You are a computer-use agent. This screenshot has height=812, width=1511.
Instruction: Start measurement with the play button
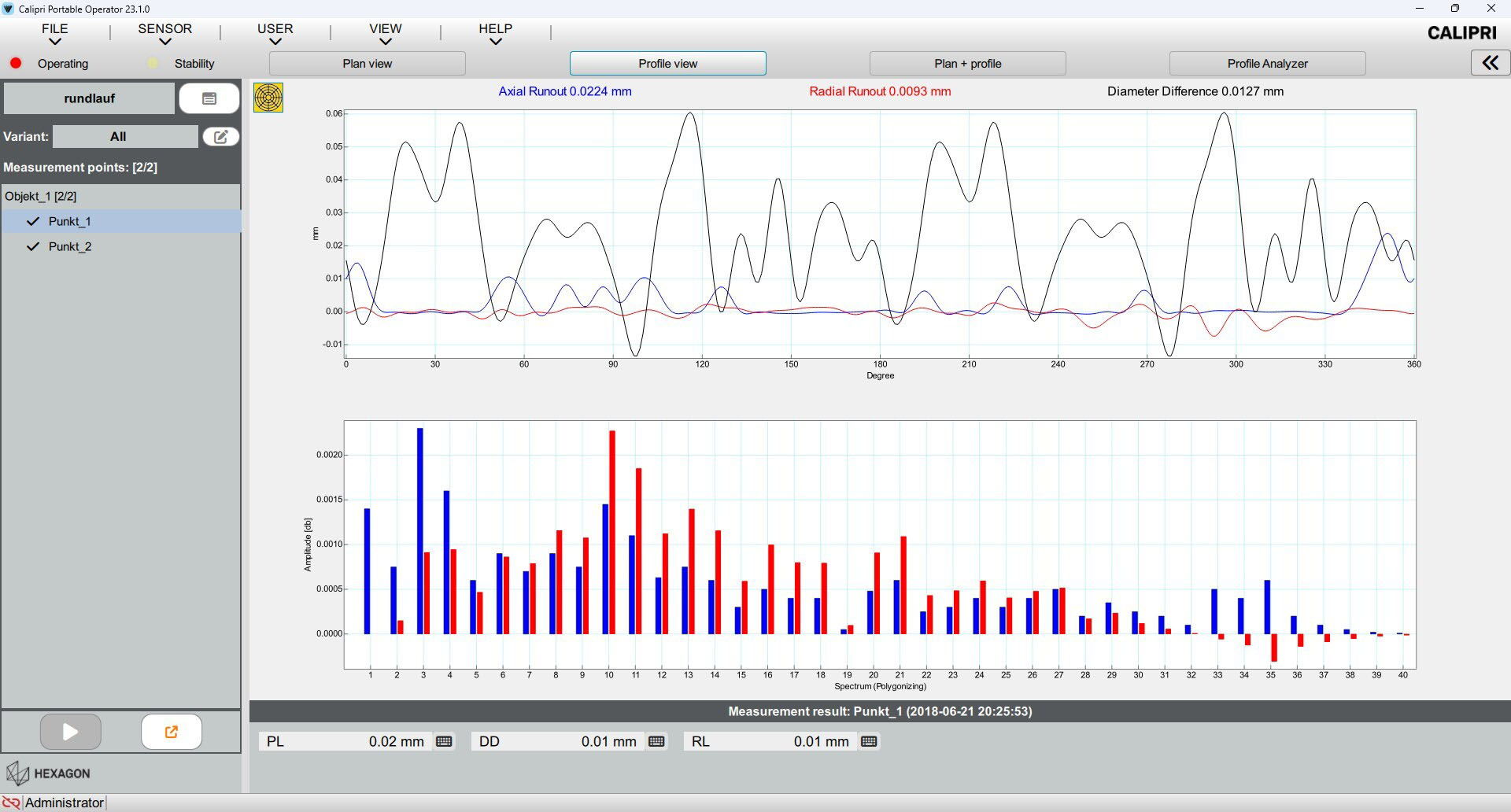pos(70,732)
